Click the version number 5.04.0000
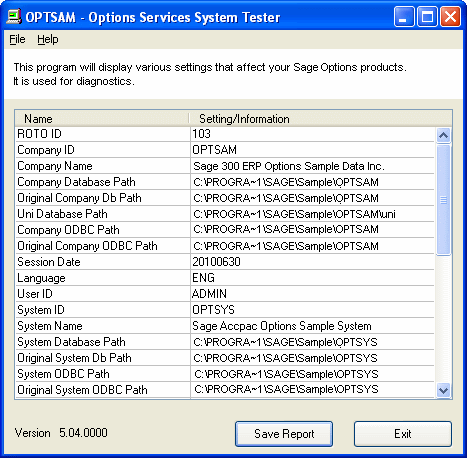This screenshot has width=467, height=458. (83, 433)
